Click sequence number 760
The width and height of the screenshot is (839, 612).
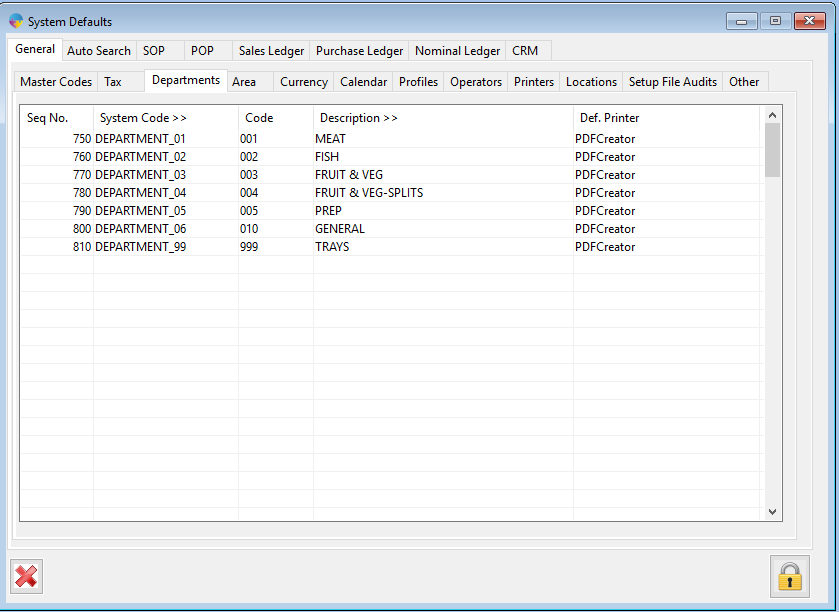[82, 157]
